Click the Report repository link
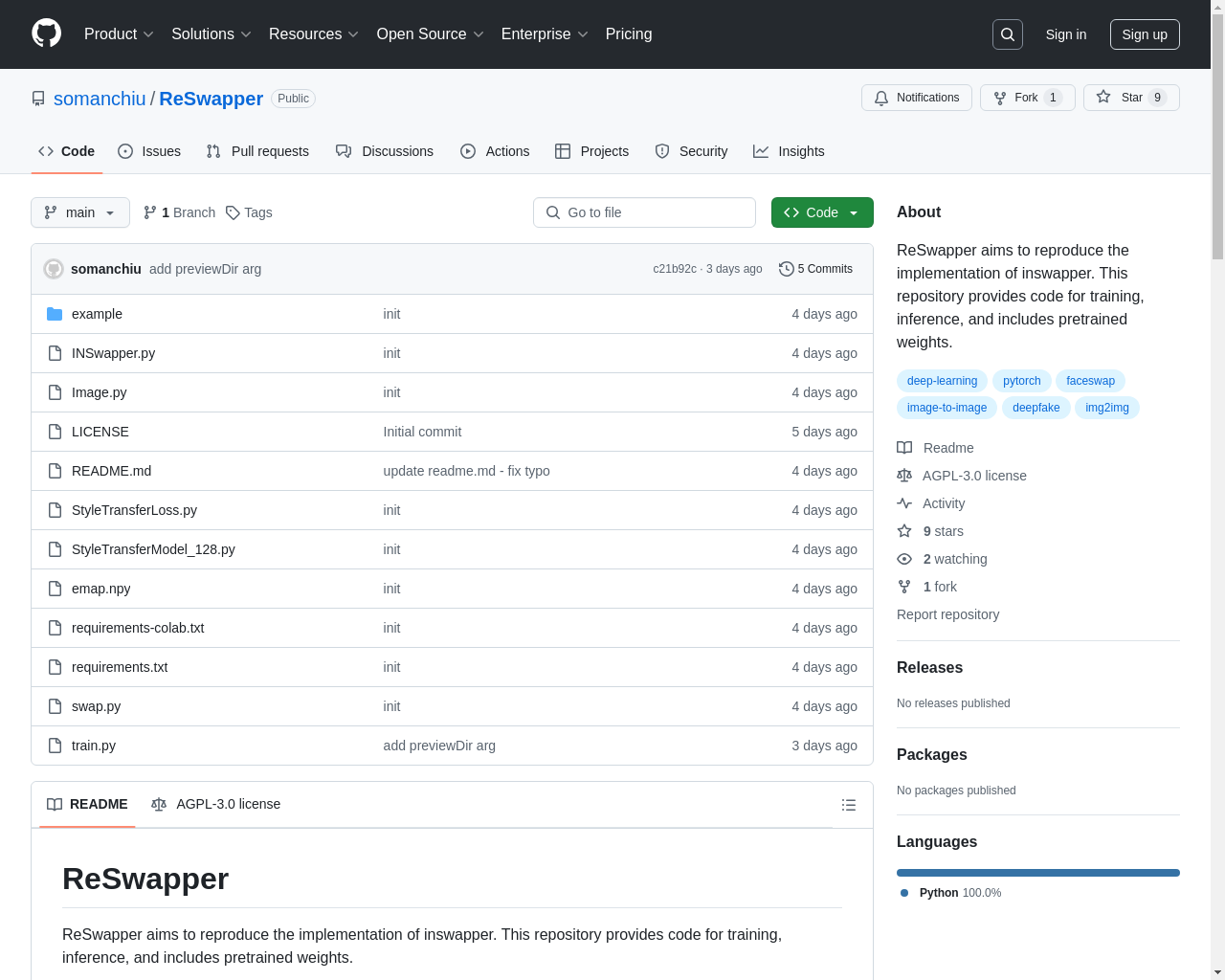This screenshot has width=1225, height=980. click(947, 614)
